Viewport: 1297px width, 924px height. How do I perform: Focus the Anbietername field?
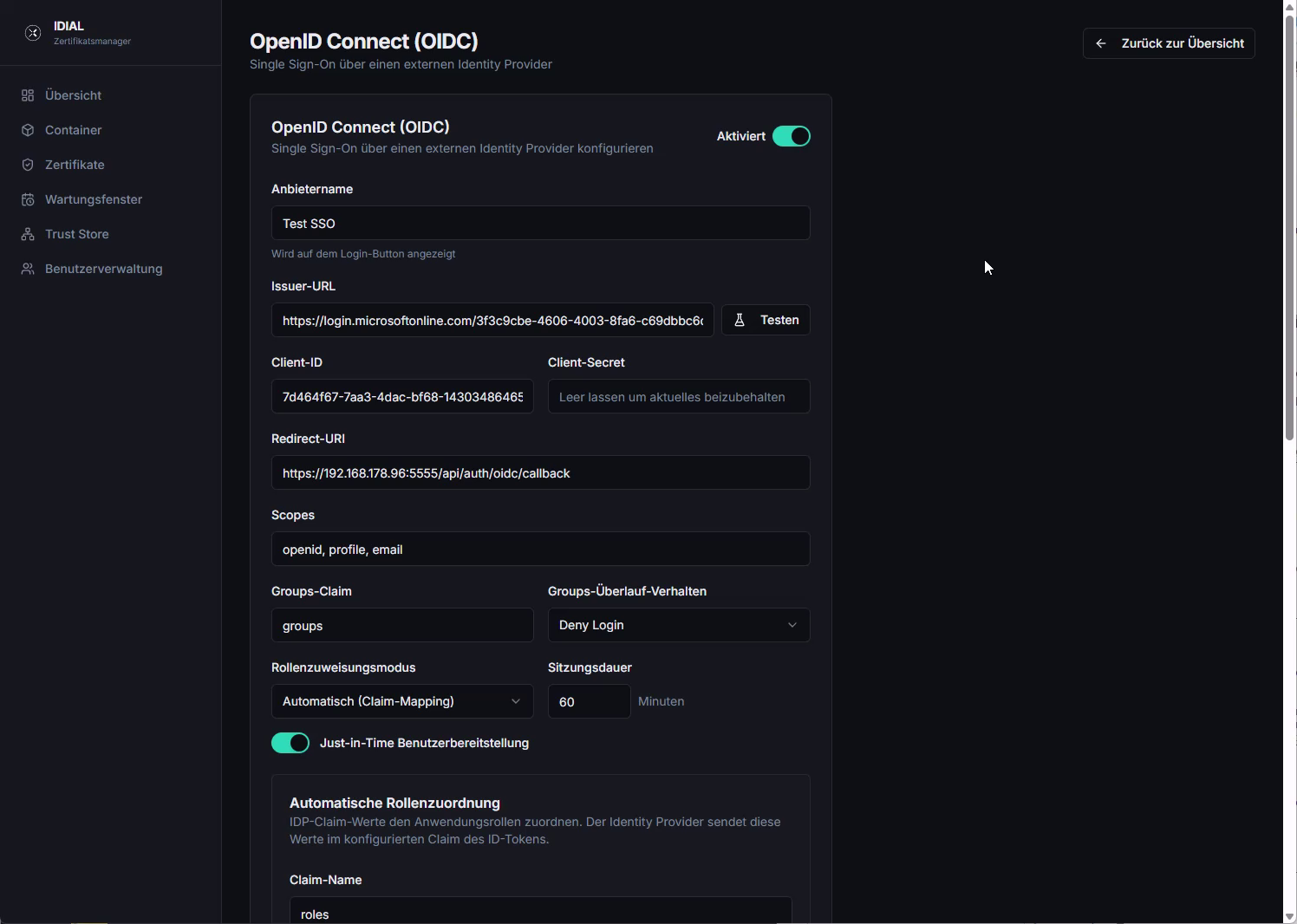coord(541,223)
